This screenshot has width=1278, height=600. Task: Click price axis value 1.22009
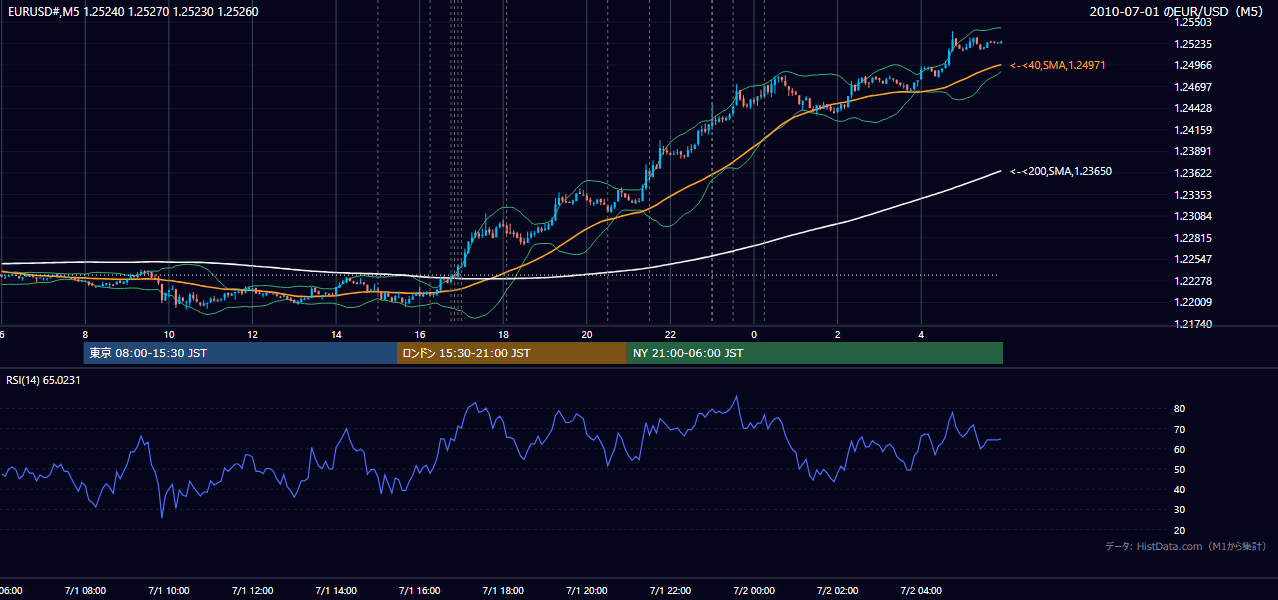(1193, 302)
